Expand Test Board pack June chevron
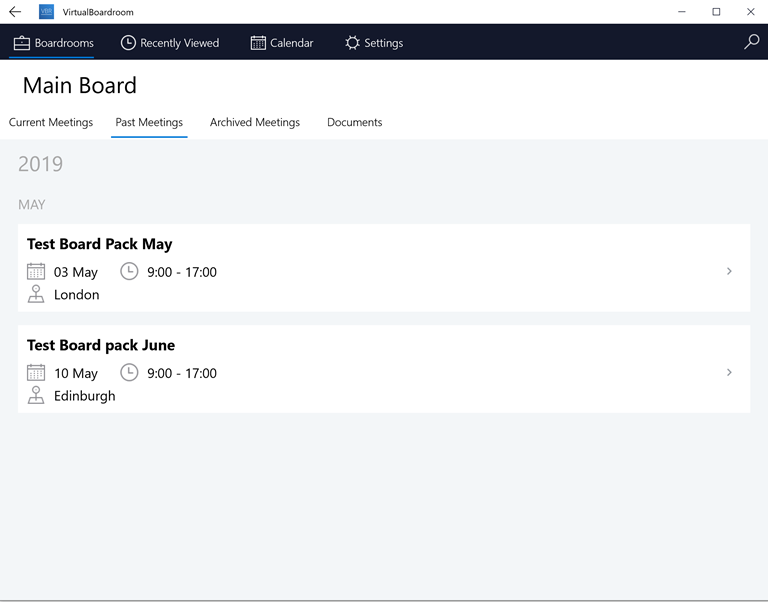This screenshot has width=768, height=602. click(729, 372)
